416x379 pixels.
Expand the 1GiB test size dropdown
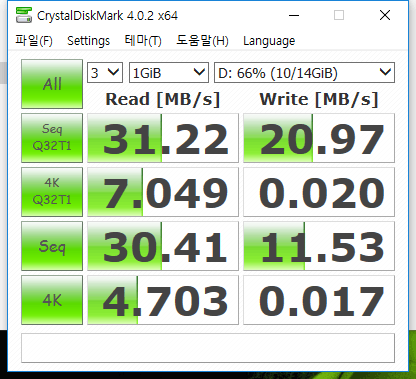(x=169, y=72)
